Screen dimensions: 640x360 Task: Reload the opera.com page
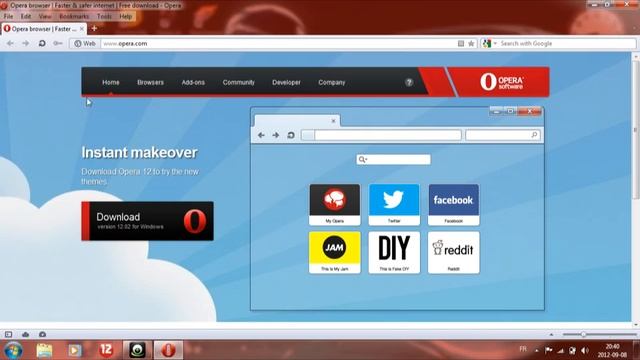point(42,43)
